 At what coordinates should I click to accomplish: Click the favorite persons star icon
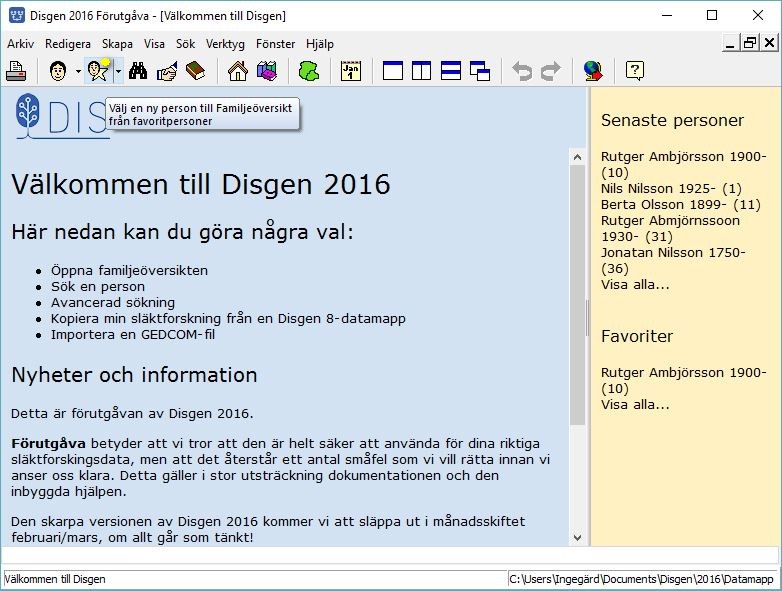pyautogui.click(x=98, y=70)
